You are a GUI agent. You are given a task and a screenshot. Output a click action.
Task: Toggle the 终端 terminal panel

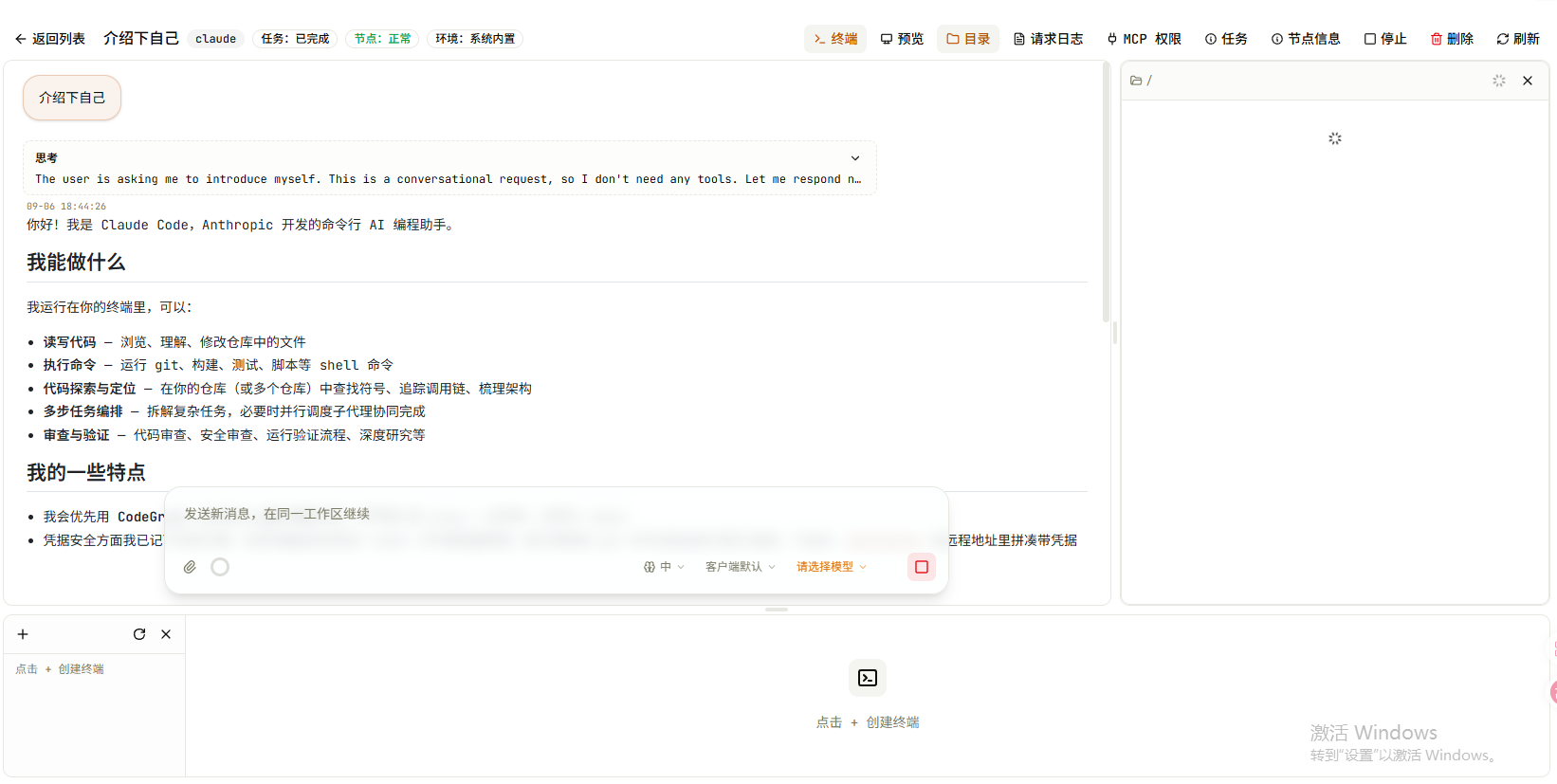pyautogui.click(x=835, y=39)
